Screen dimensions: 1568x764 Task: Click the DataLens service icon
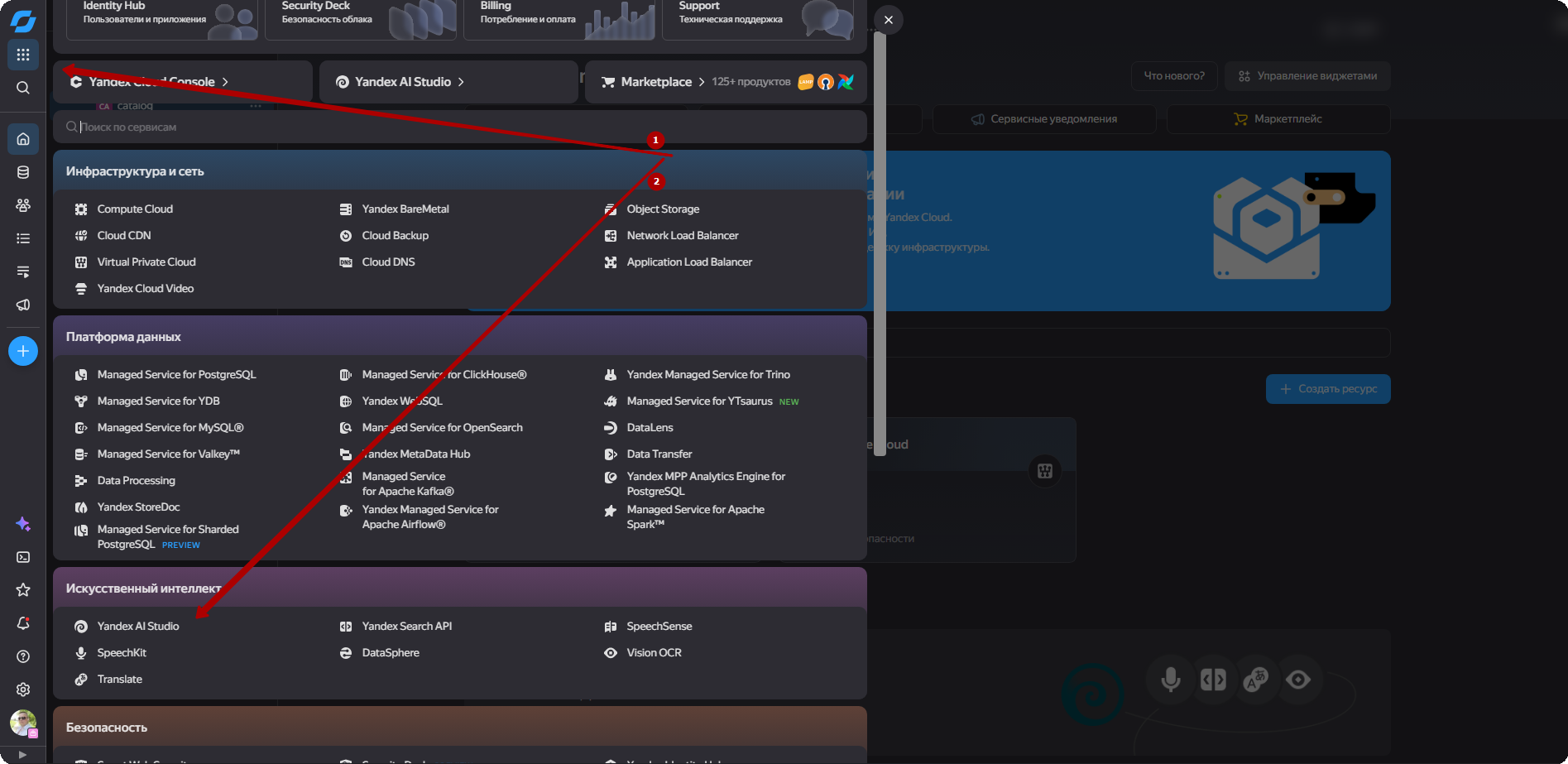point(611,428)
